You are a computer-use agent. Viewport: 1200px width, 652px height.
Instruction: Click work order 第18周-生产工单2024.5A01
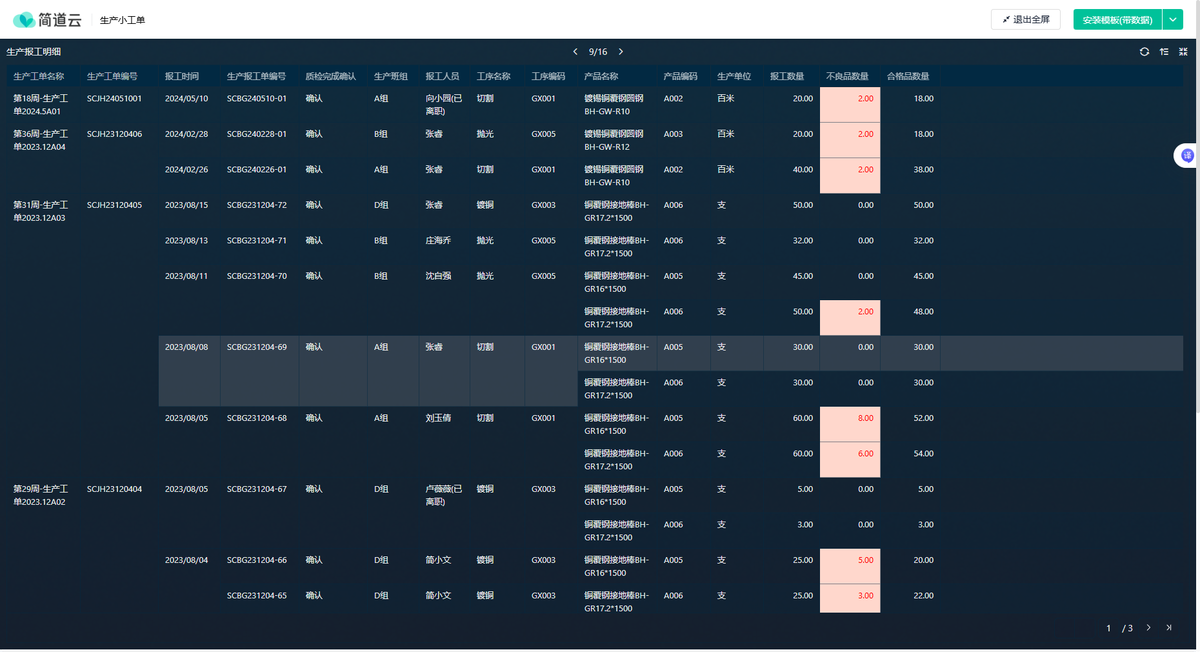coord(41,105)
